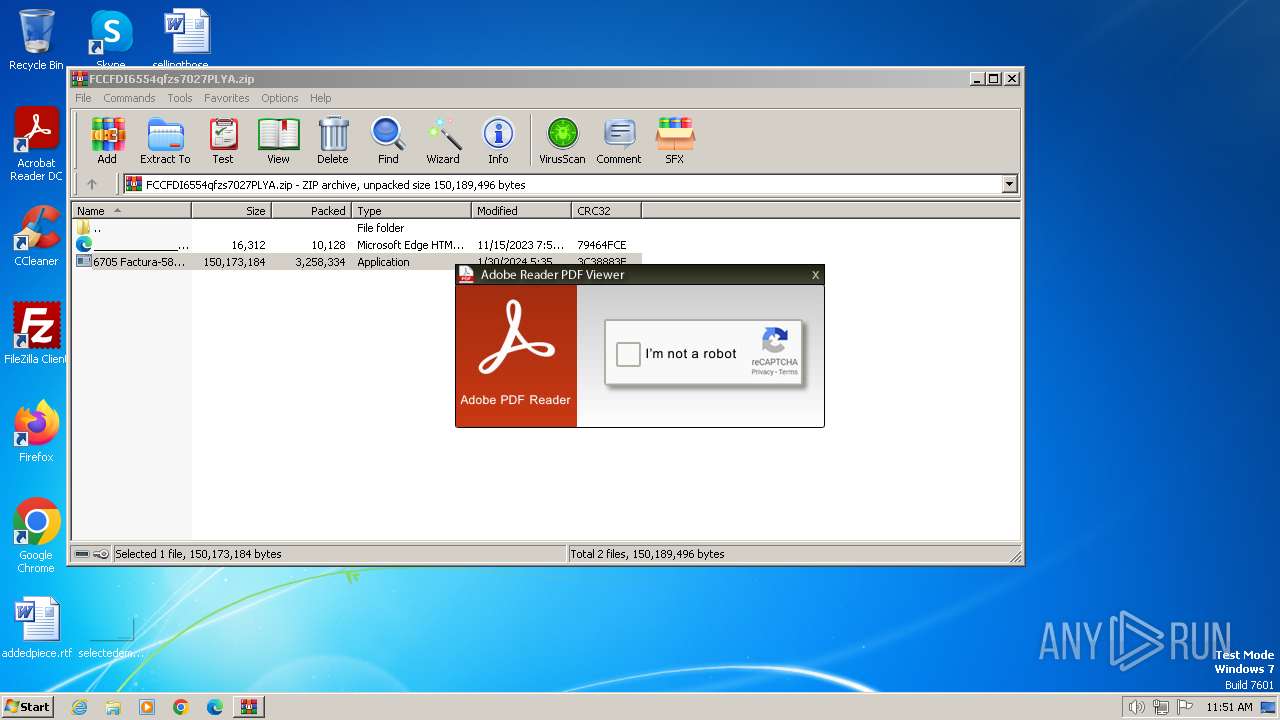Click the Action Center flag icon
This screenshot has height=720, width=1280.
click(x=1185, y=707)
